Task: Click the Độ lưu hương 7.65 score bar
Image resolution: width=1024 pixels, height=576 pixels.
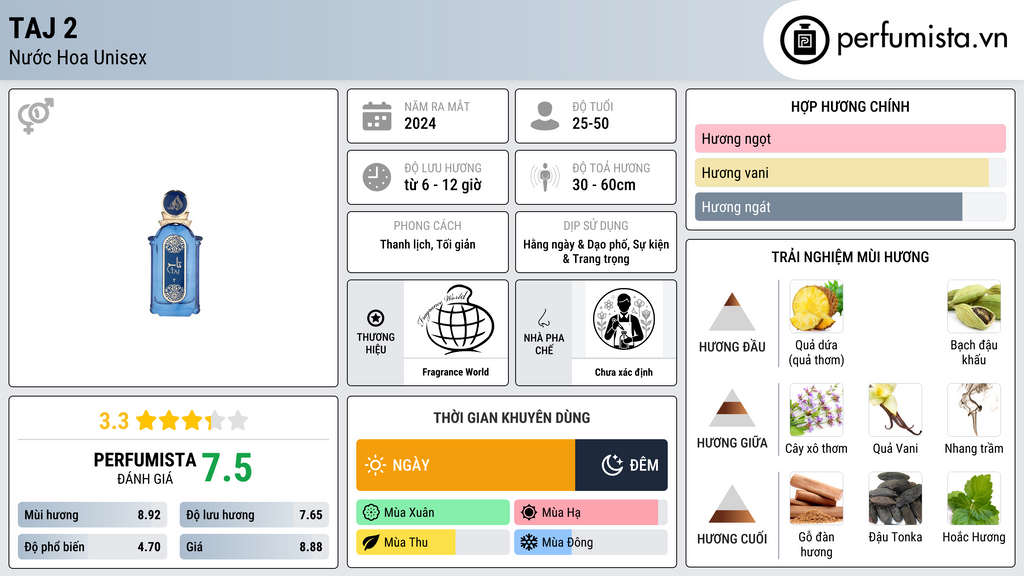Action: (x=254, y=515)
